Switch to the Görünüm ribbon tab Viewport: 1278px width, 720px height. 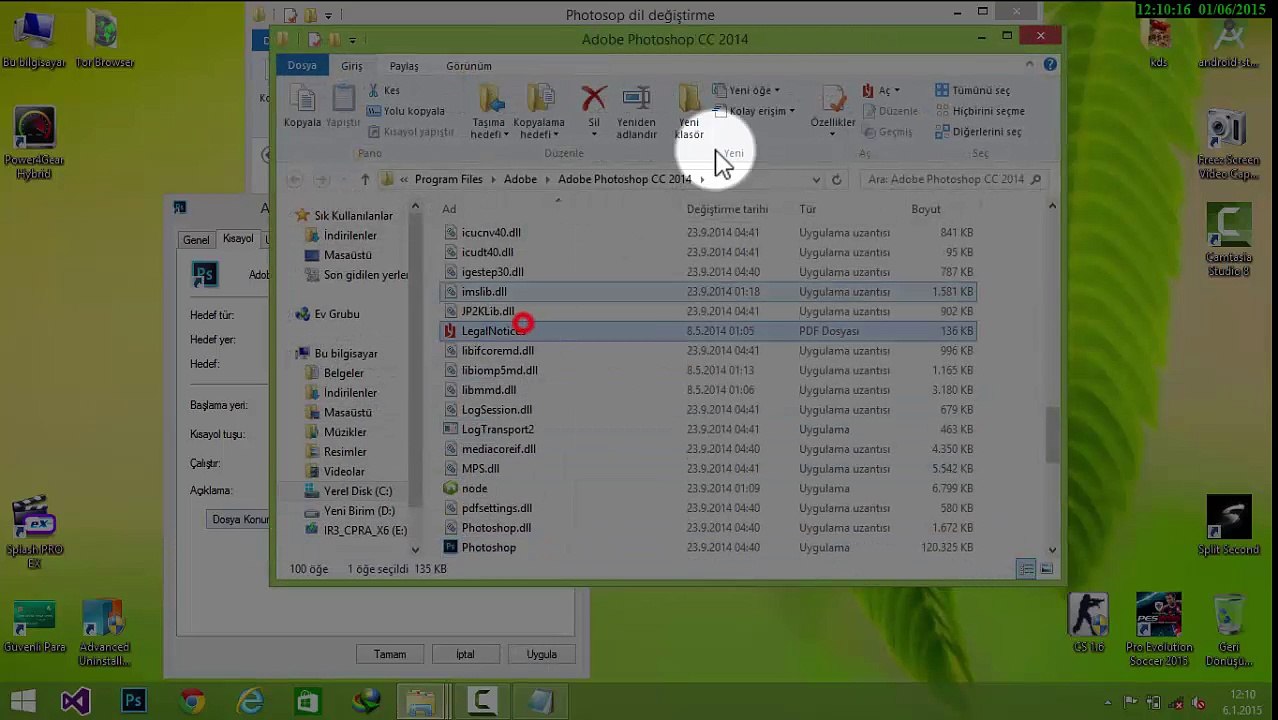click(x=469, y=66)
